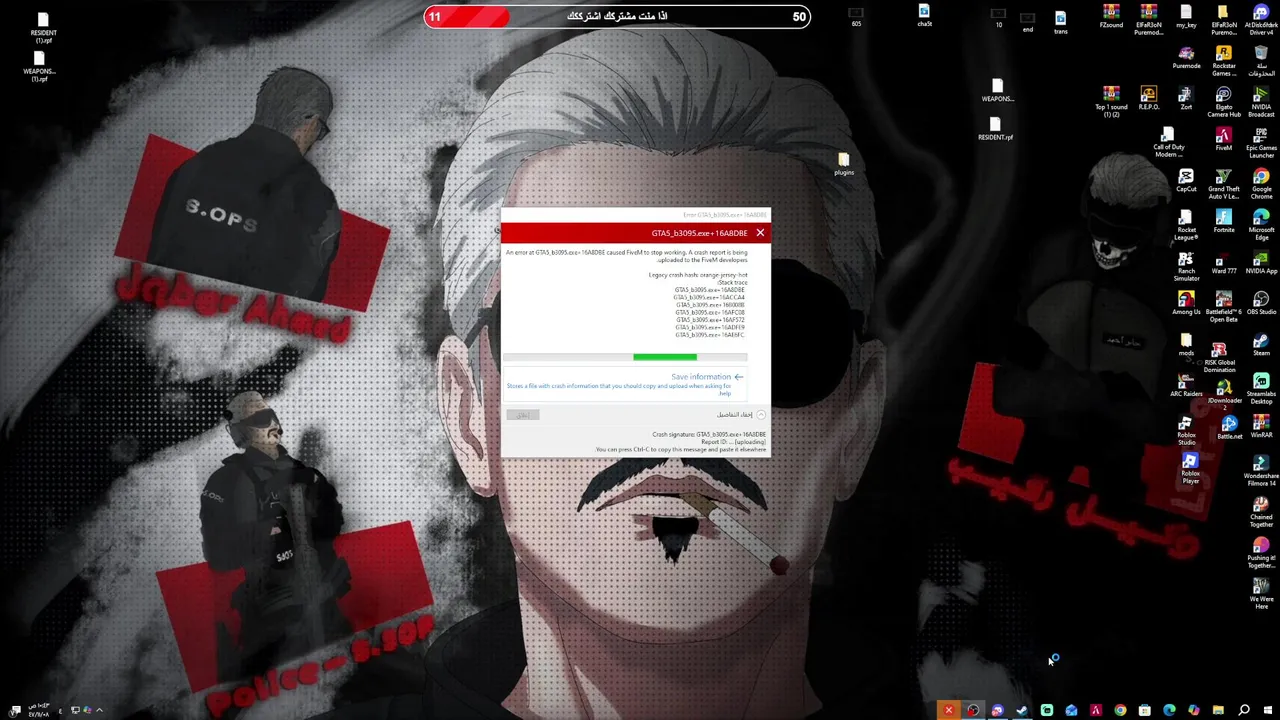Open Windows Start button on taskbar

click(x=1268, y=710)
